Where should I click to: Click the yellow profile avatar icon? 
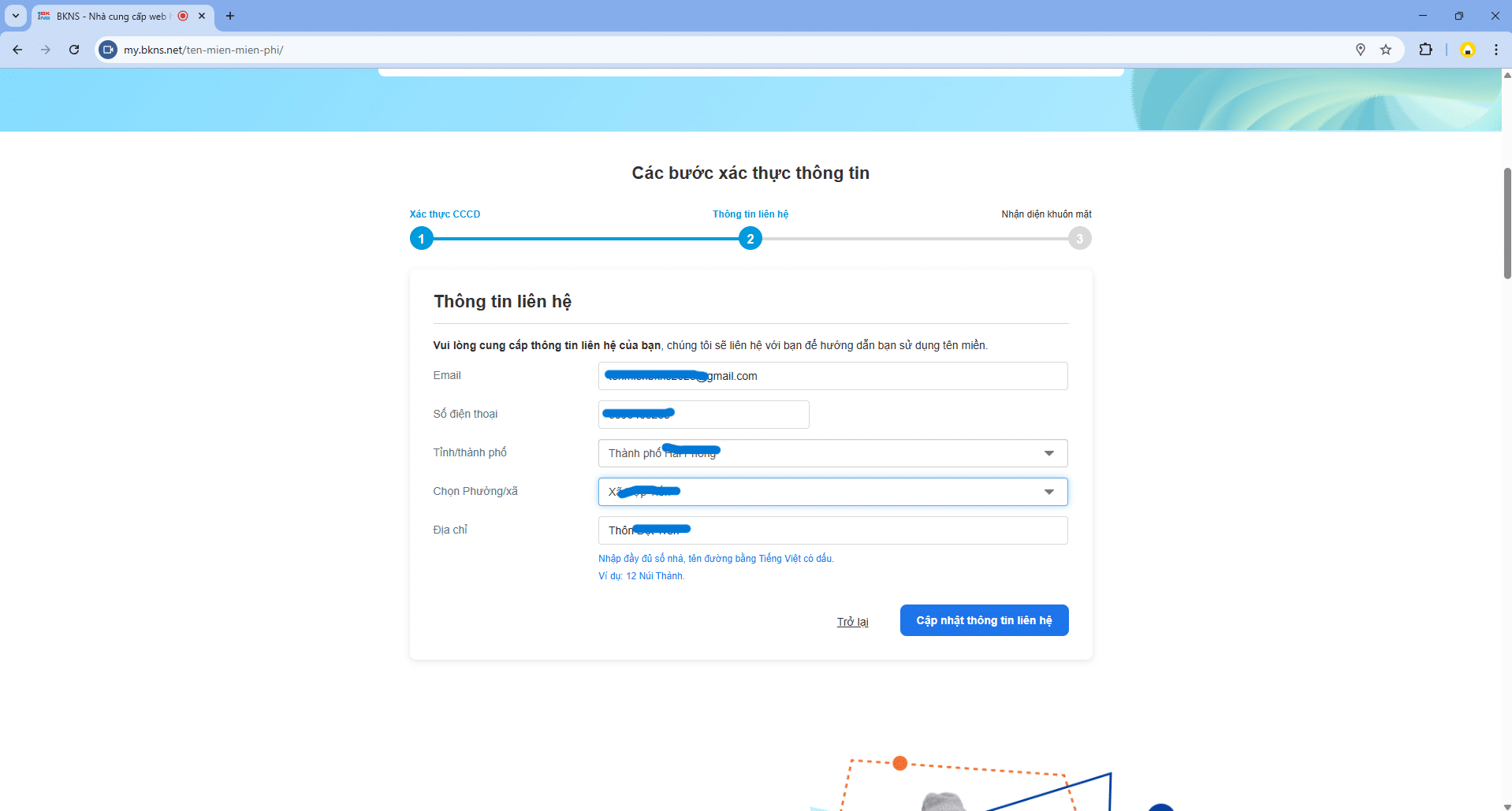(1467, 50)
